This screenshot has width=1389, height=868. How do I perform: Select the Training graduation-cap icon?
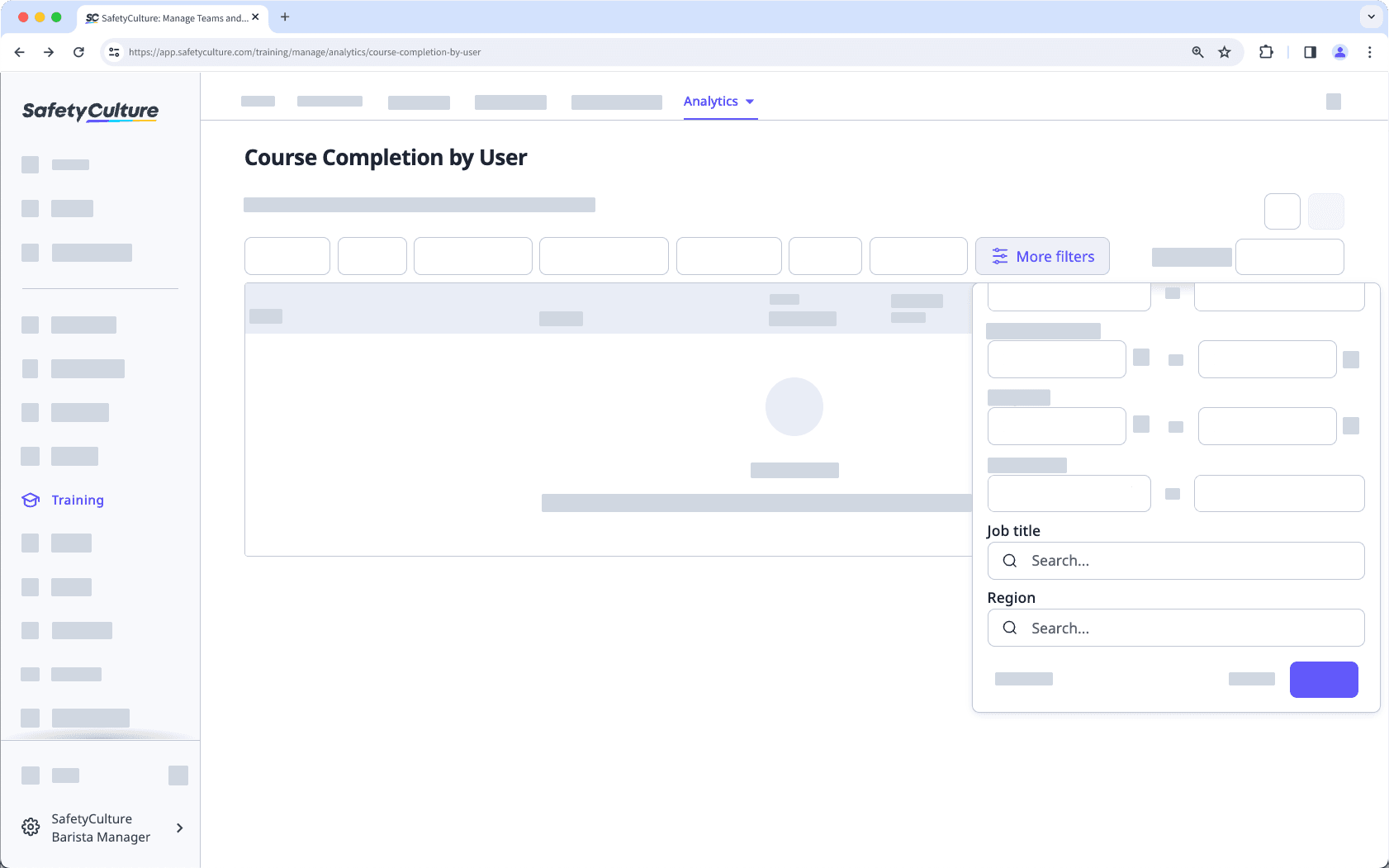[30, 500]
